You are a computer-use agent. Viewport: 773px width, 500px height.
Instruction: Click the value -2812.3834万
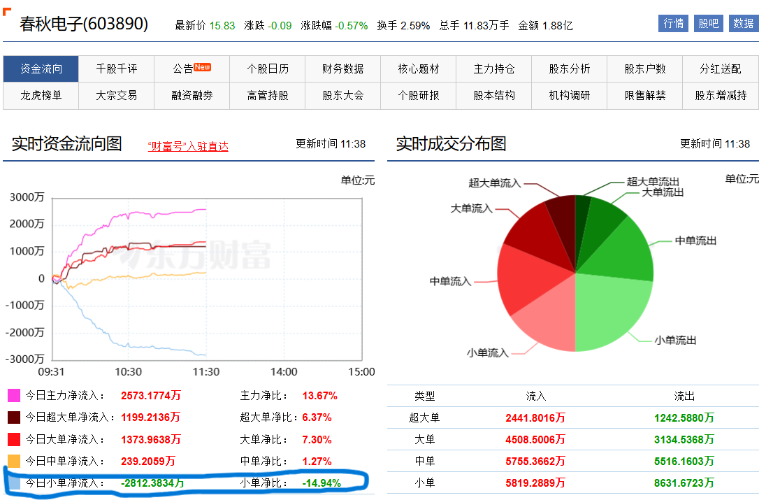click(x=152, y=483)
